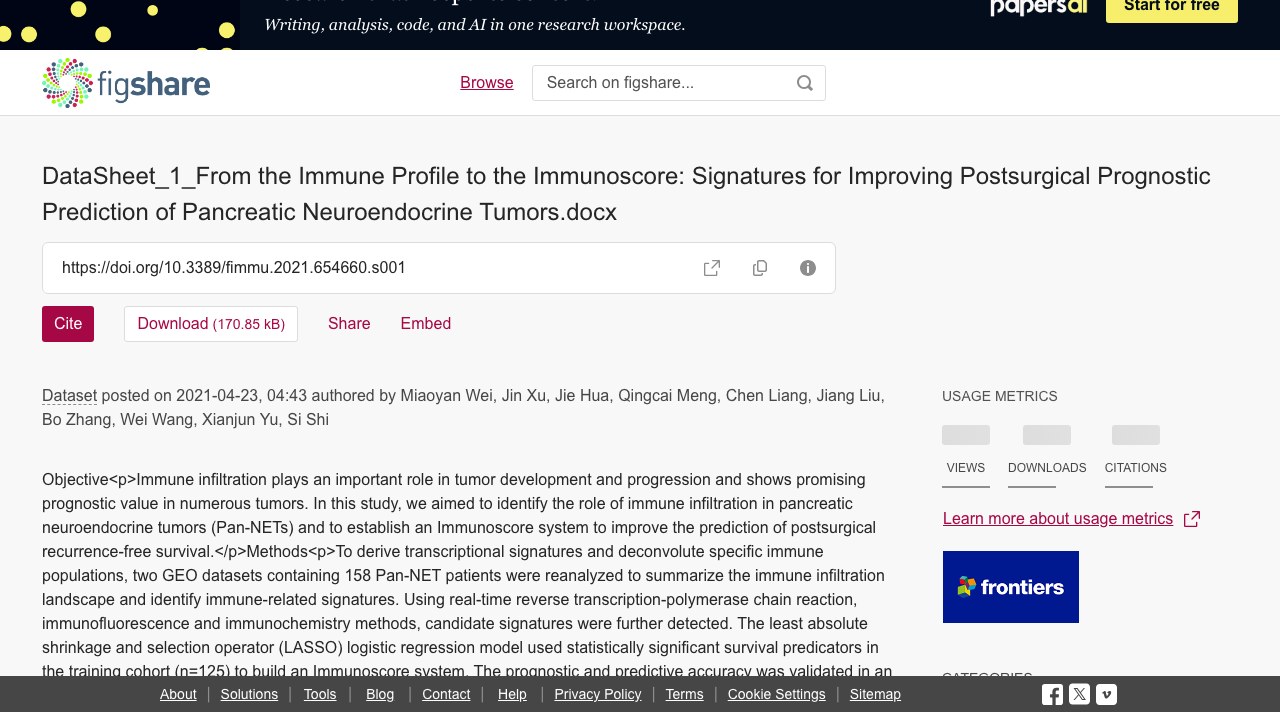Screen dimensions: 1280x720
Task: Open the Solutions footer link
Action: pyautogui.click(x=249, y=694)
